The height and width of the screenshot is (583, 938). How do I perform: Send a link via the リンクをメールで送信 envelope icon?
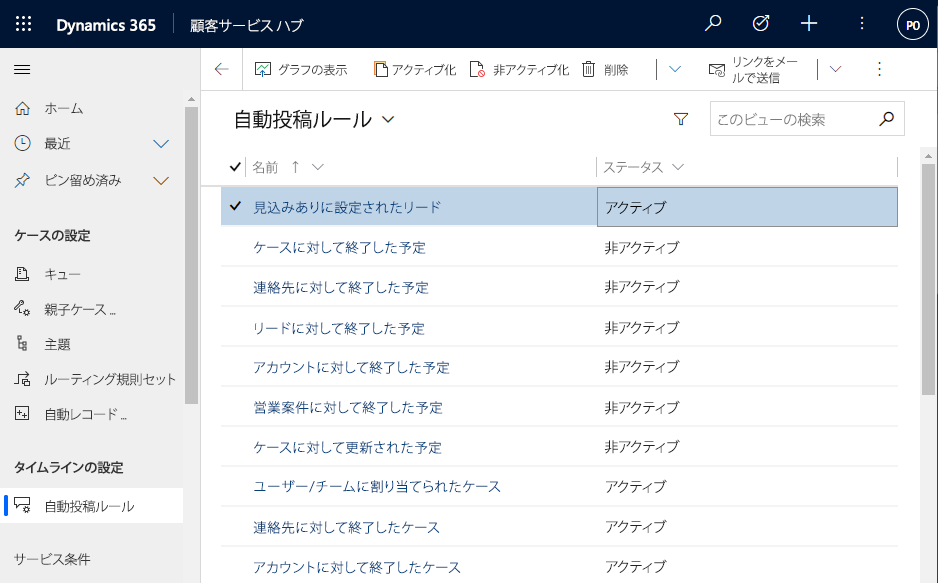pyautogui.click(x=718, y=69)
